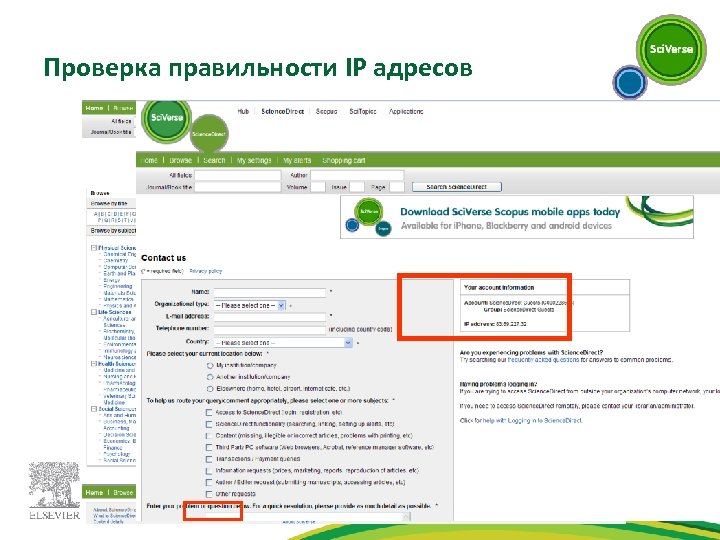The image size is (720, 540).
Task: Check the Third Party PC software checkbox
Action: click(209, 447)
